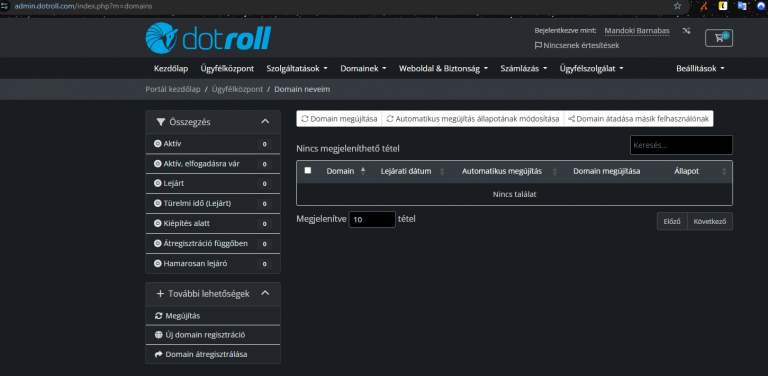Open the Weboldal & Biztonság dropdown
This screenshot has width=768, height=376.
coord(443,69)
